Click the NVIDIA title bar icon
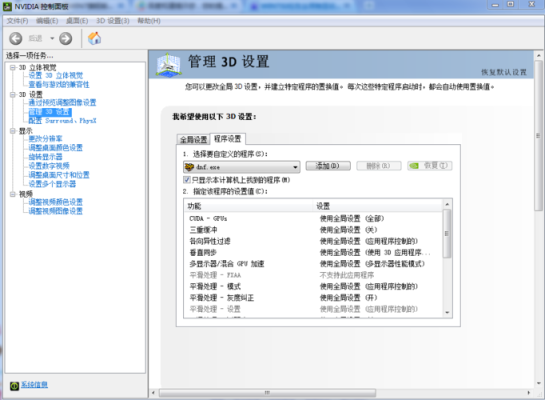Viewport: 545px width, 400px height. click(x=7, y=6)
